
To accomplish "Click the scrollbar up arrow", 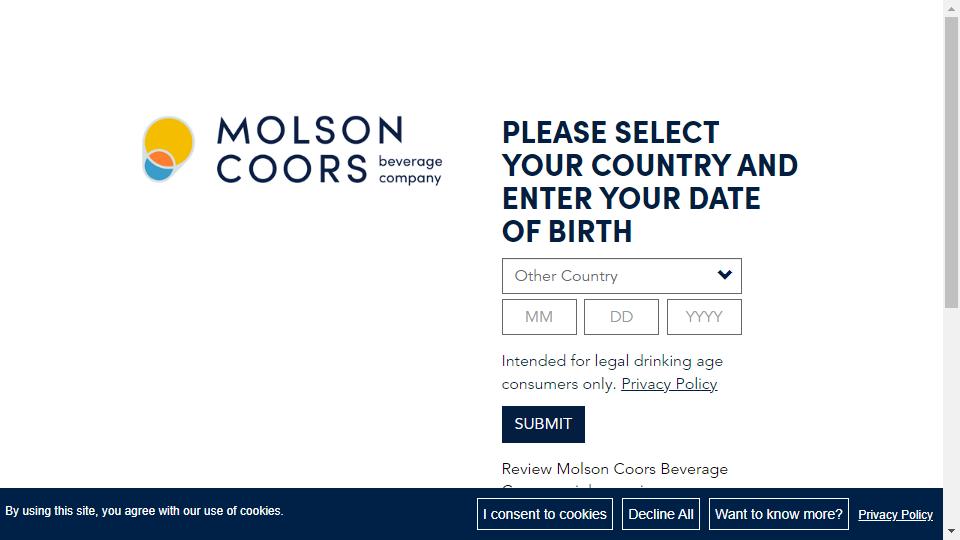I will (951, 9).
